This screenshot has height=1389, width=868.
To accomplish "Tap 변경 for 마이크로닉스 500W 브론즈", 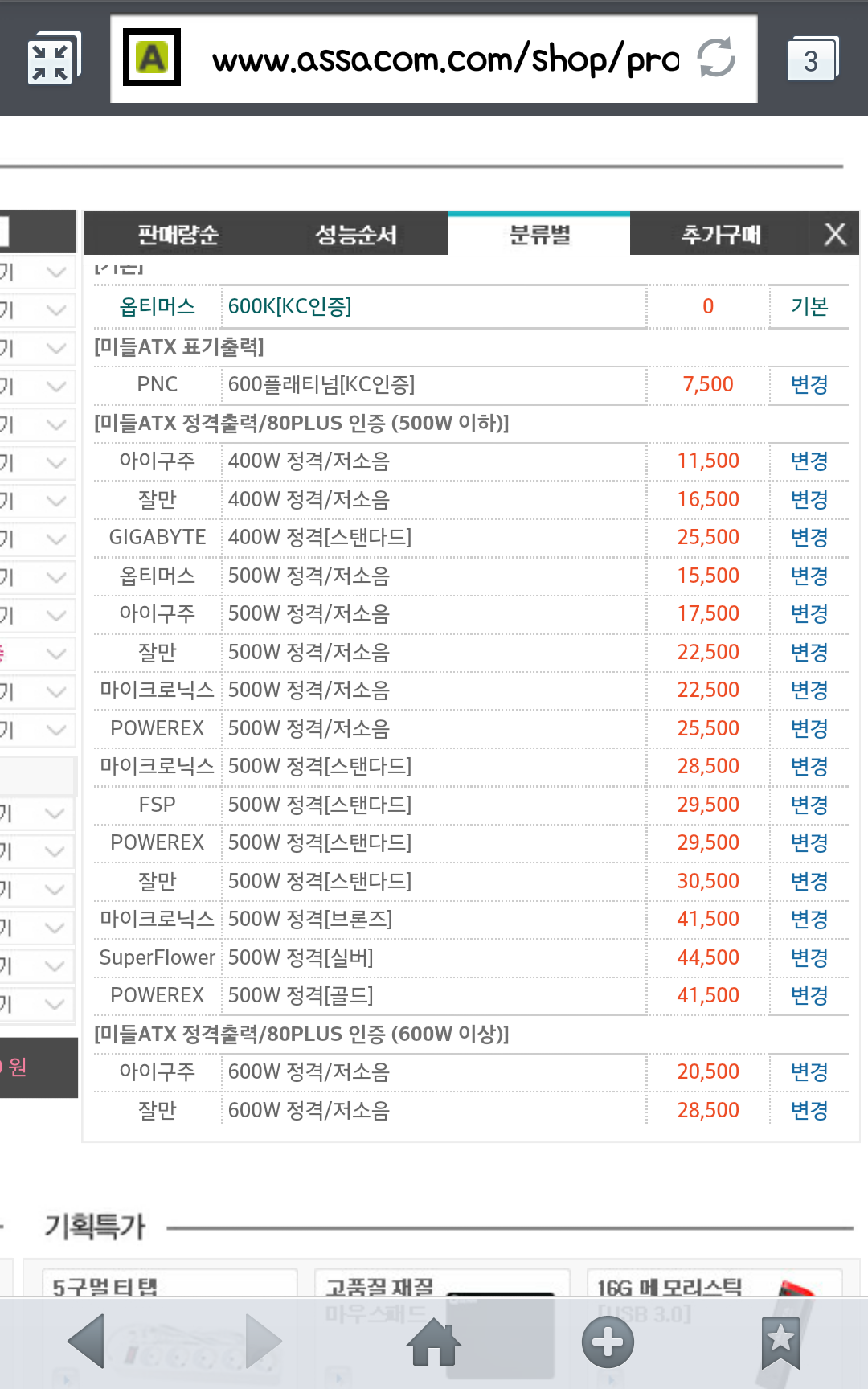I will 809,919.
